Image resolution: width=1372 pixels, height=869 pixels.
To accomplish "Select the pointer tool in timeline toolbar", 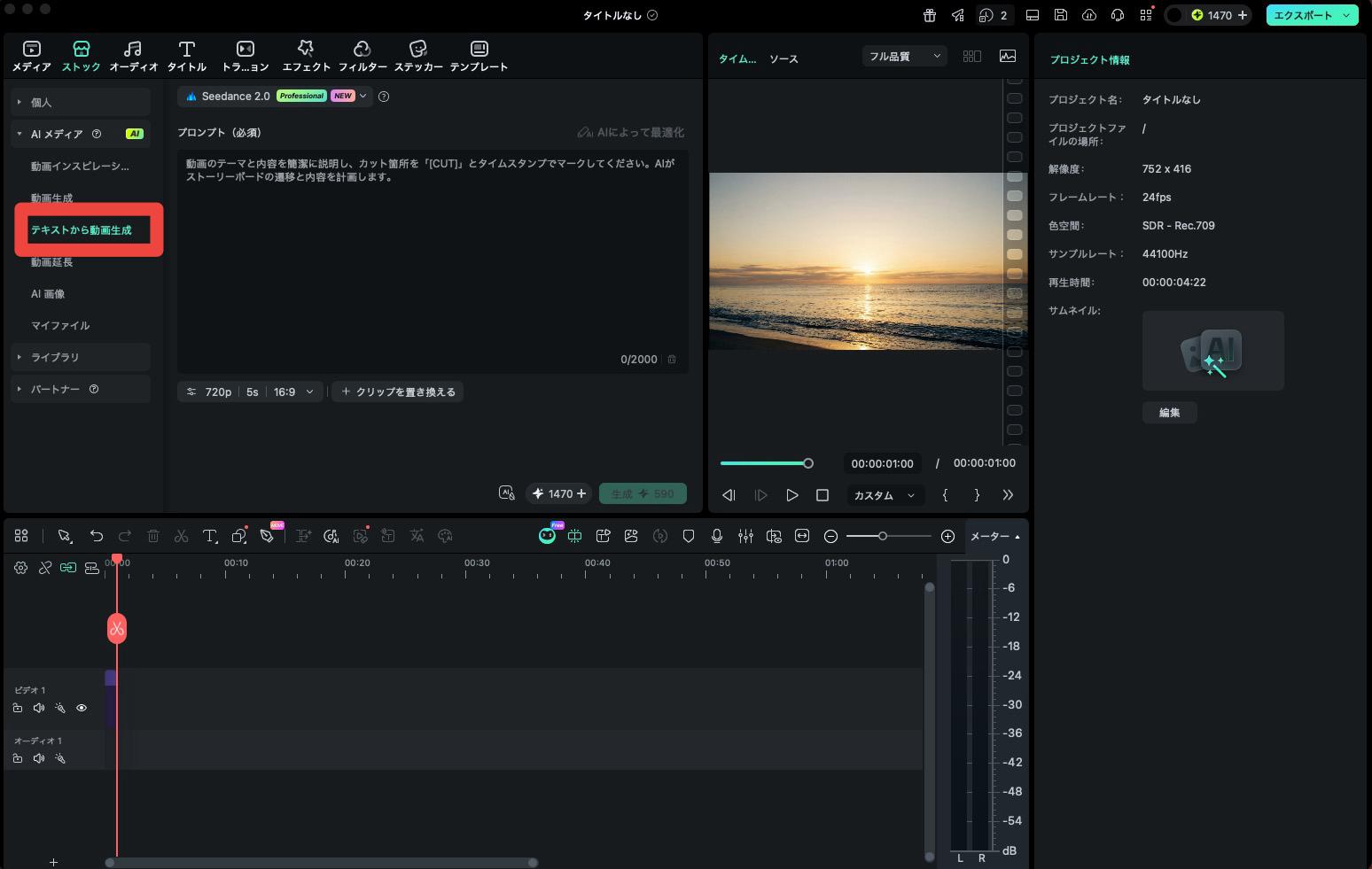I will point(64,536).
